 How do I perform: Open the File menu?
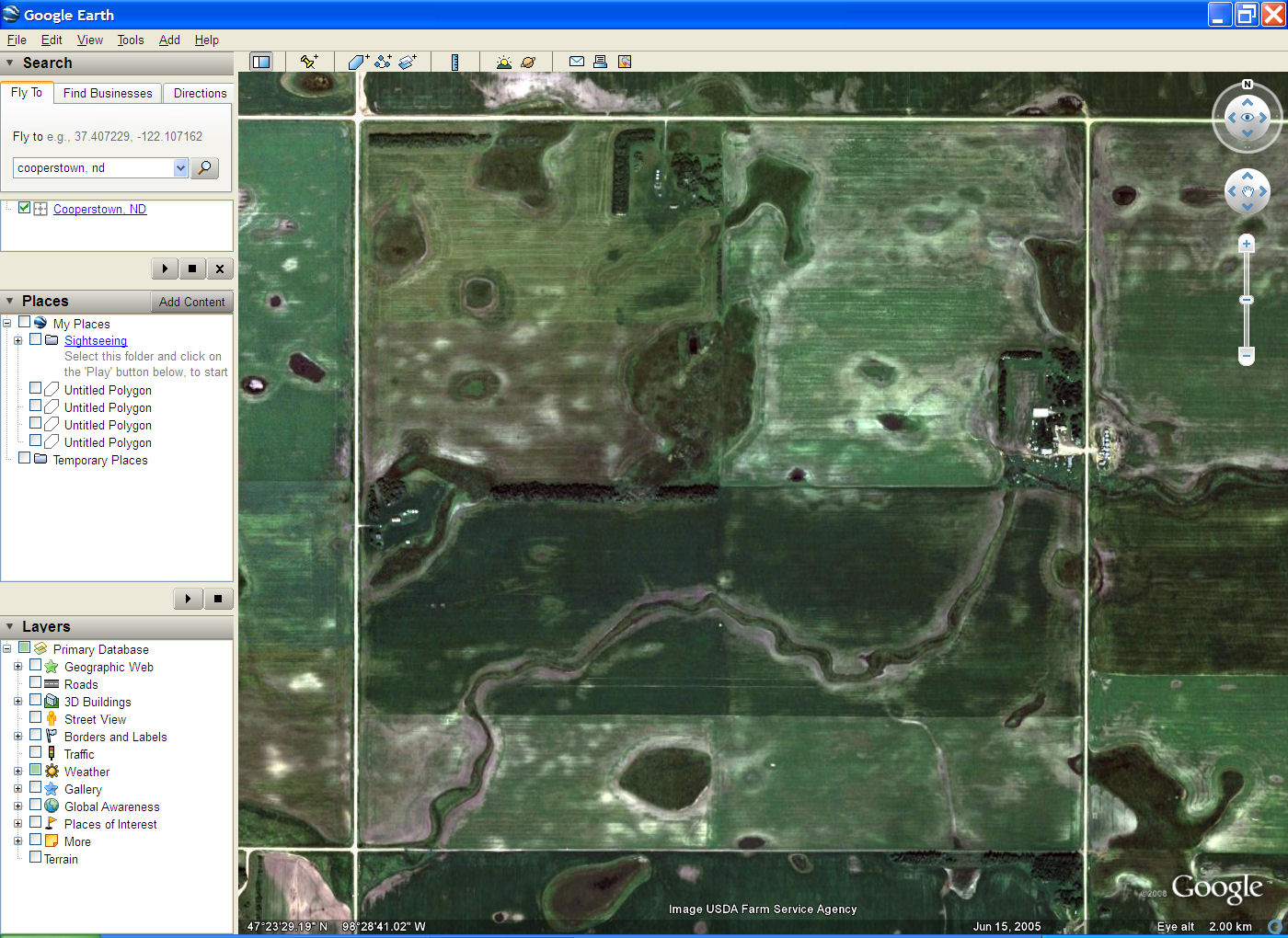17,40
